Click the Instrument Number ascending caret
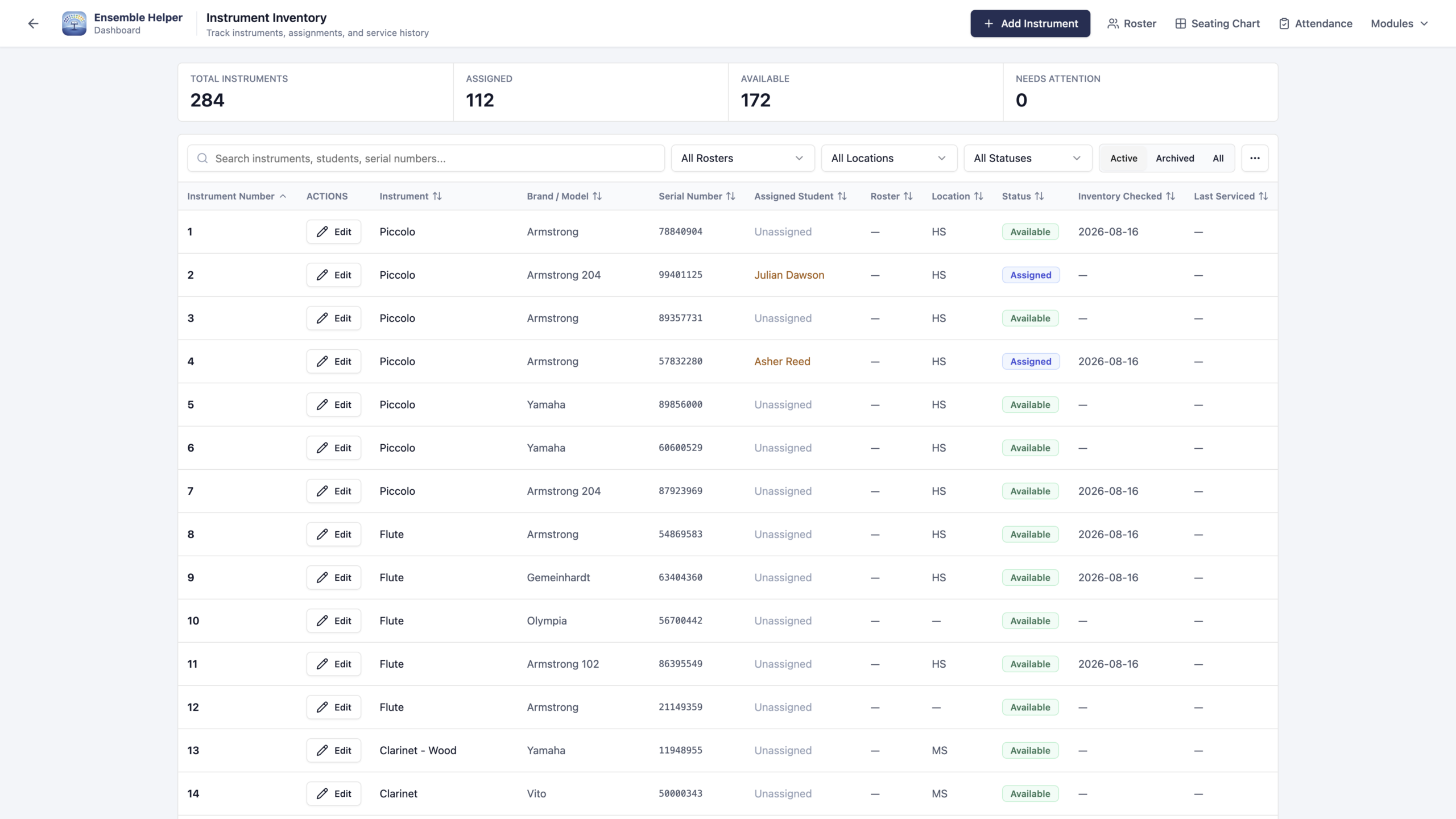The image size is (1456, 819). [283, 196]
